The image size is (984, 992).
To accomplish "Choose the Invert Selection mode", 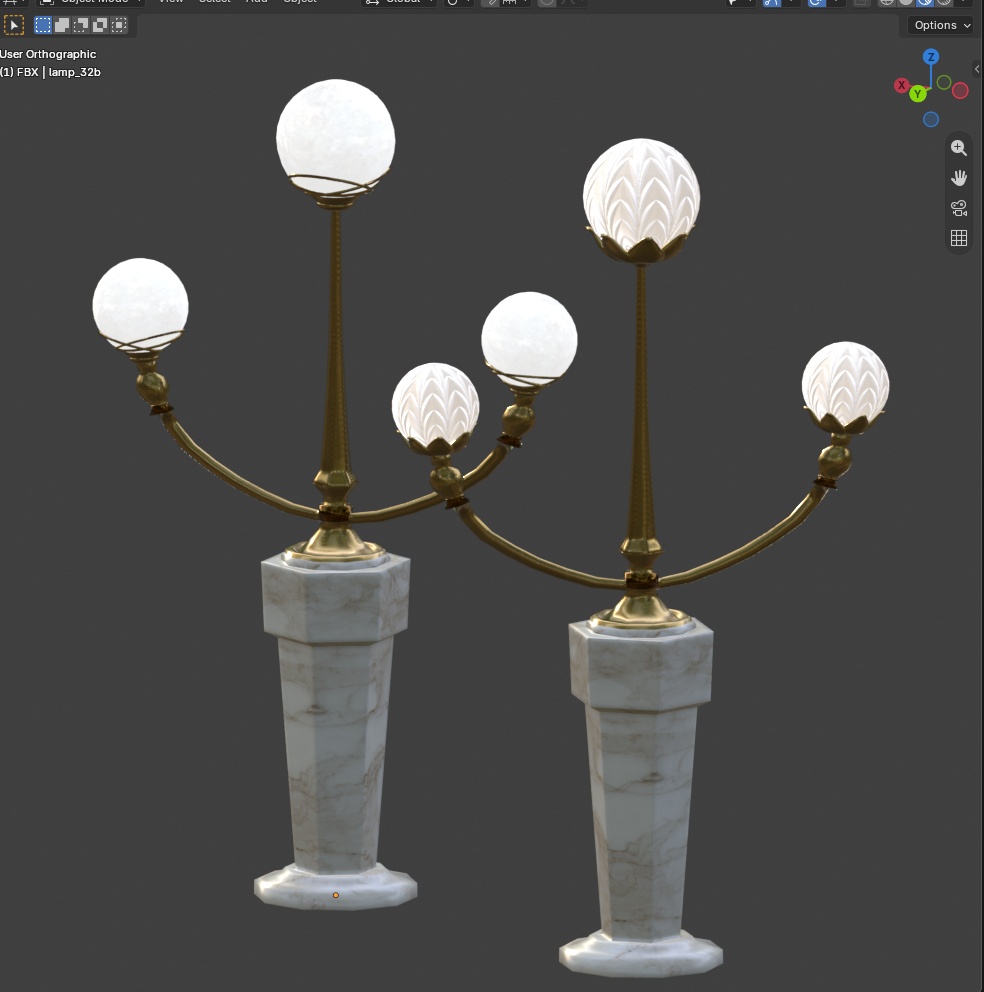I will pyautogui.click(x=100, y=25).
